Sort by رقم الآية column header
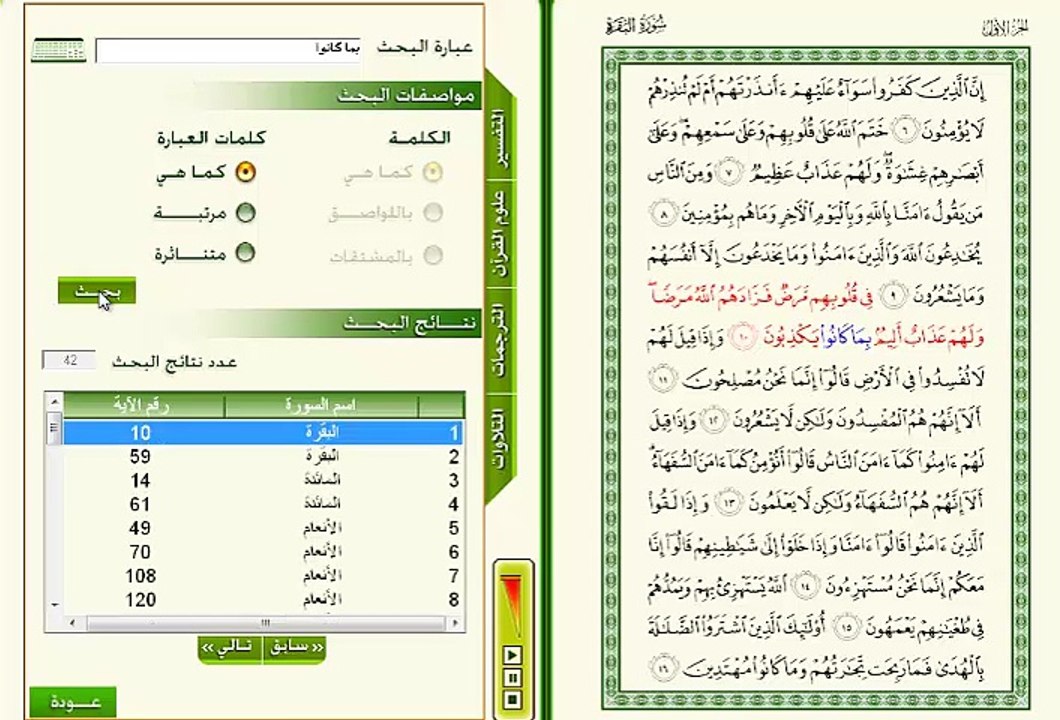Viewport: 1060px width, 720px height. click(x=144, y=405)
